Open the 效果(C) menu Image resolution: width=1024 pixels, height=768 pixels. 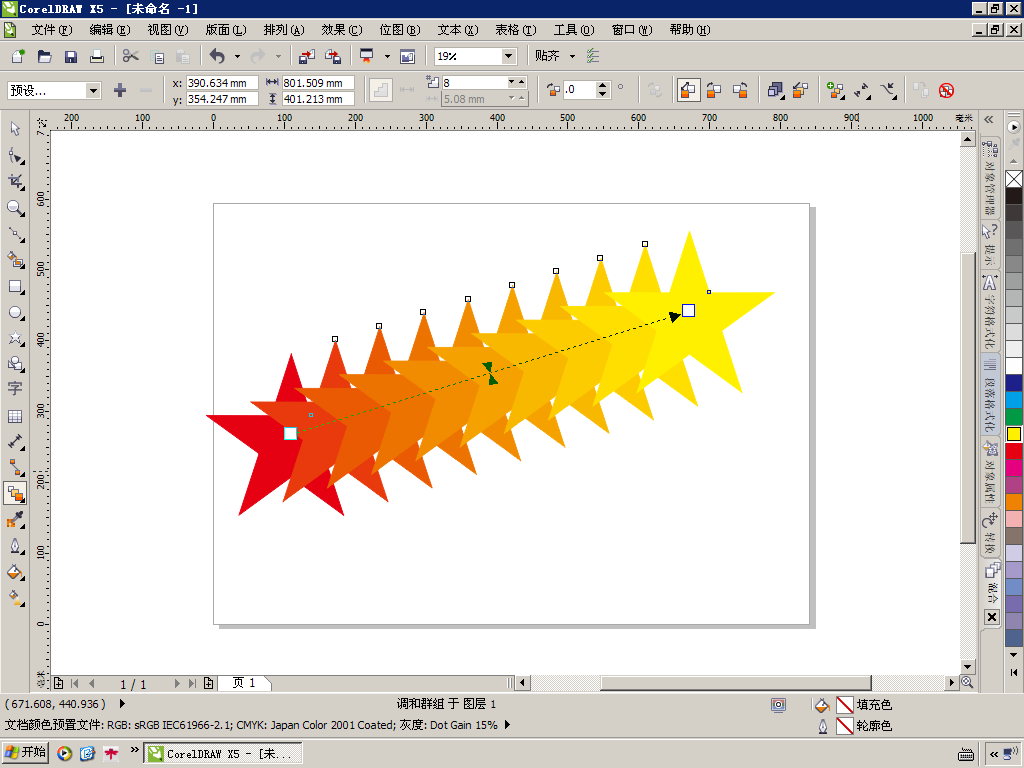click(x=342, y=30)
